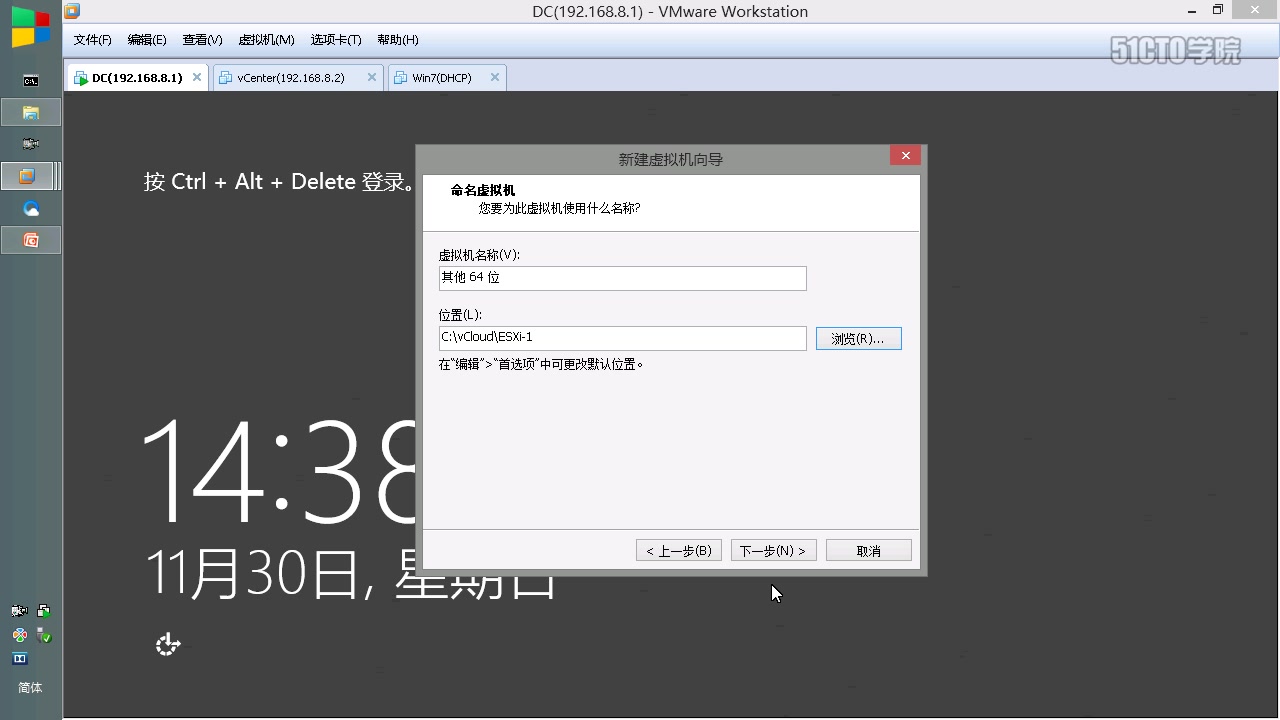Click the 按 Ctrl + Alt + Delete 登录 text
This screenshot has width=1280, height=720.
click(x=278, y=182)
